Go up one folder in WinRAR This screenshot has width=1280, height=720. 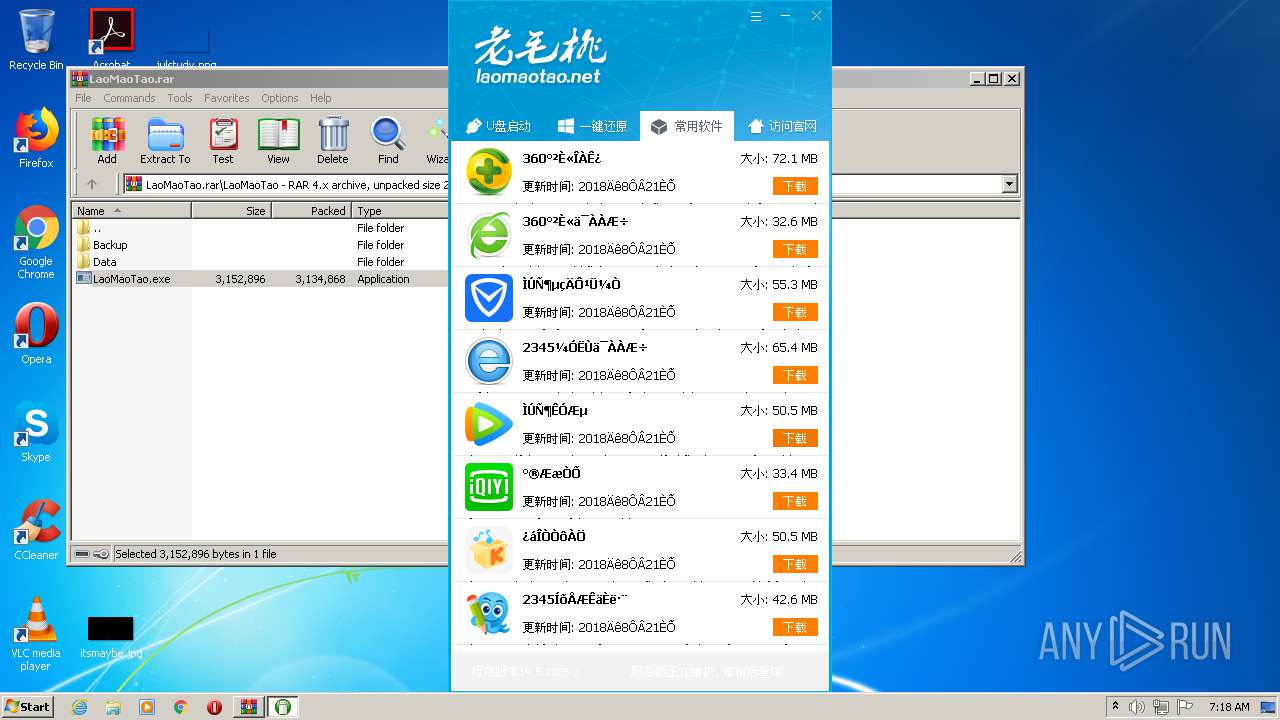point(92,184)
